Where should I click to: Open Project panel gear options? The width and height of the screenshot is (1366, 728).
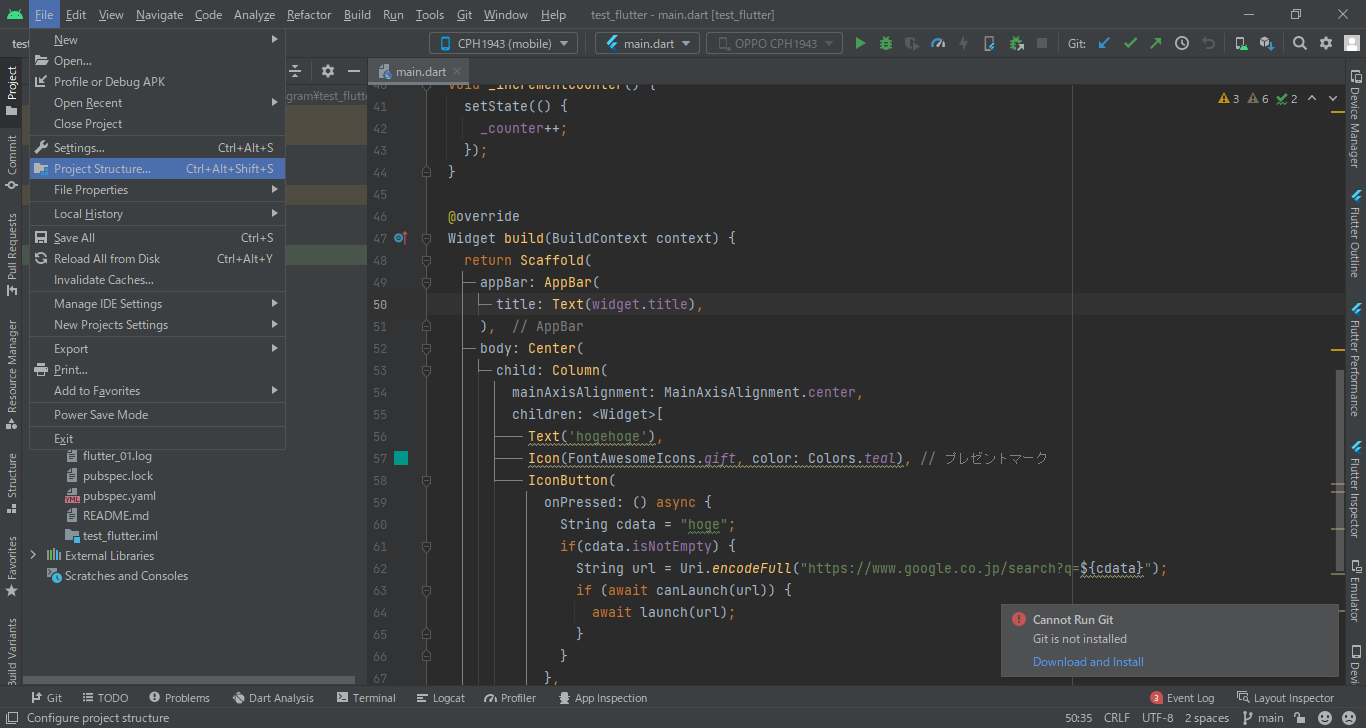328,71
